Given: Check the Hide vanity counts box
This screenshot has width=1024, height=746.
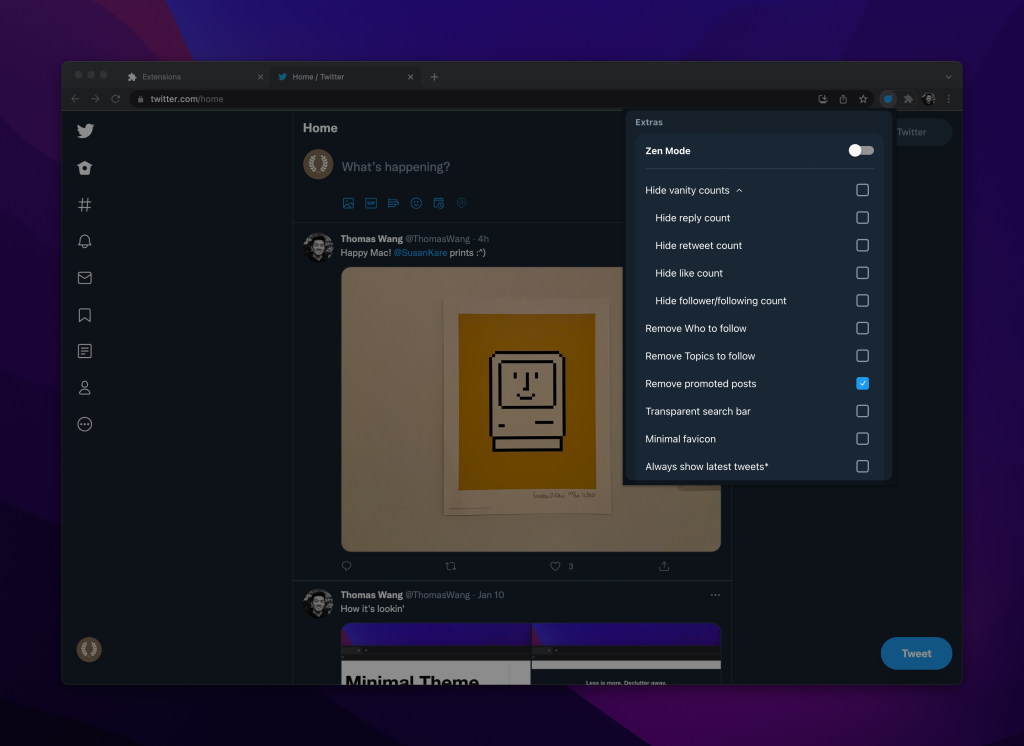Looking at the screenshot, I should coord(863,190).
